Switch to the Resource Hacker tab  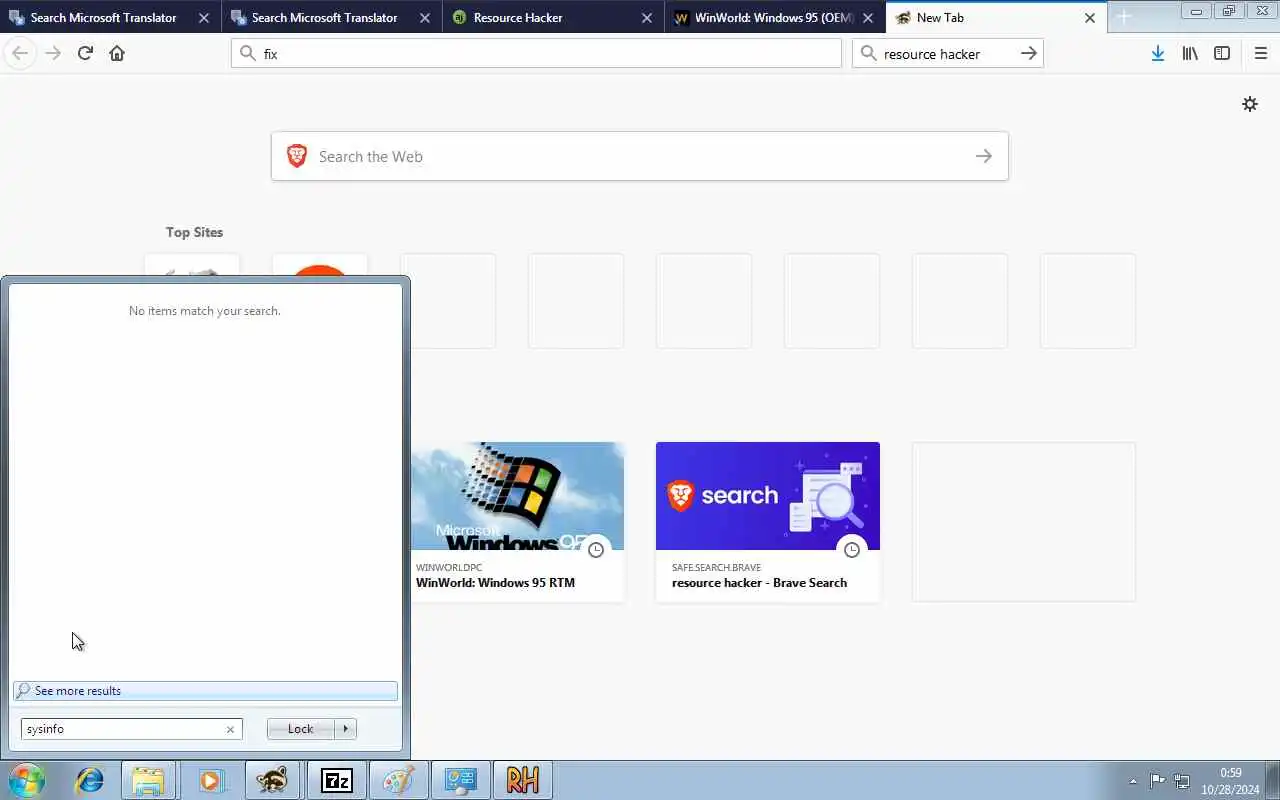click(x=552, y=18)
